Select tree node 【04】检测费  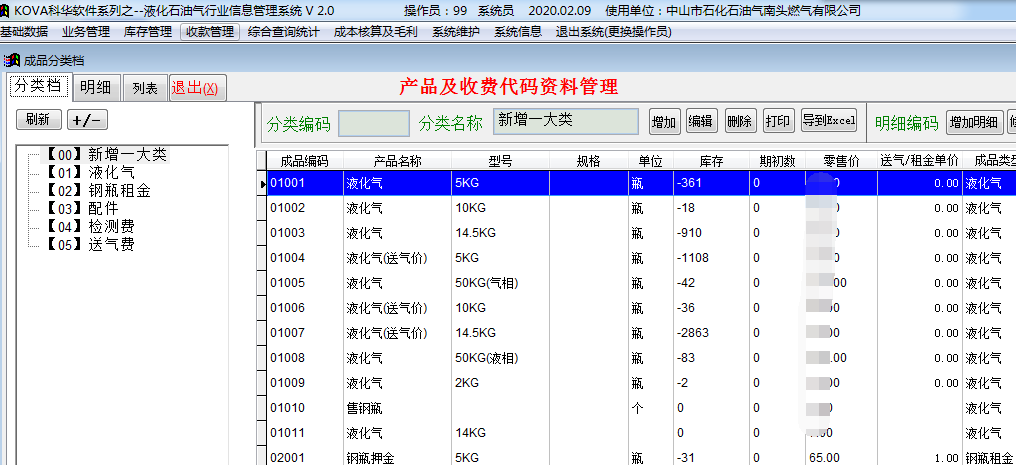pos(90,227)
